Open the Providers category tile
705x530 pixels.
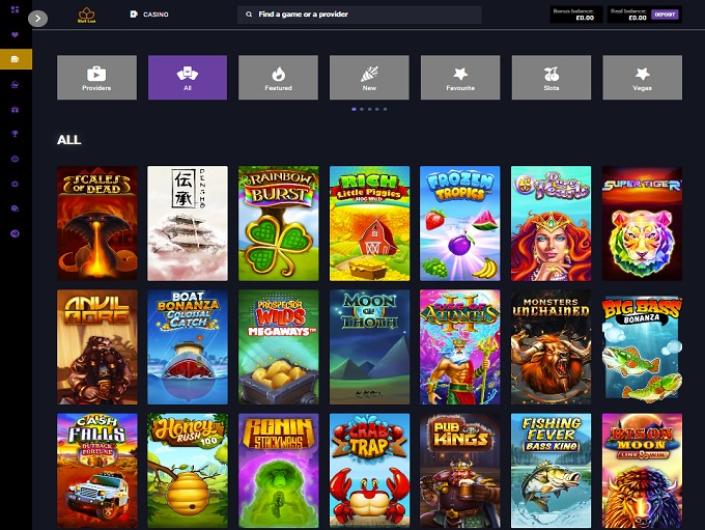(x=97, y=77)
